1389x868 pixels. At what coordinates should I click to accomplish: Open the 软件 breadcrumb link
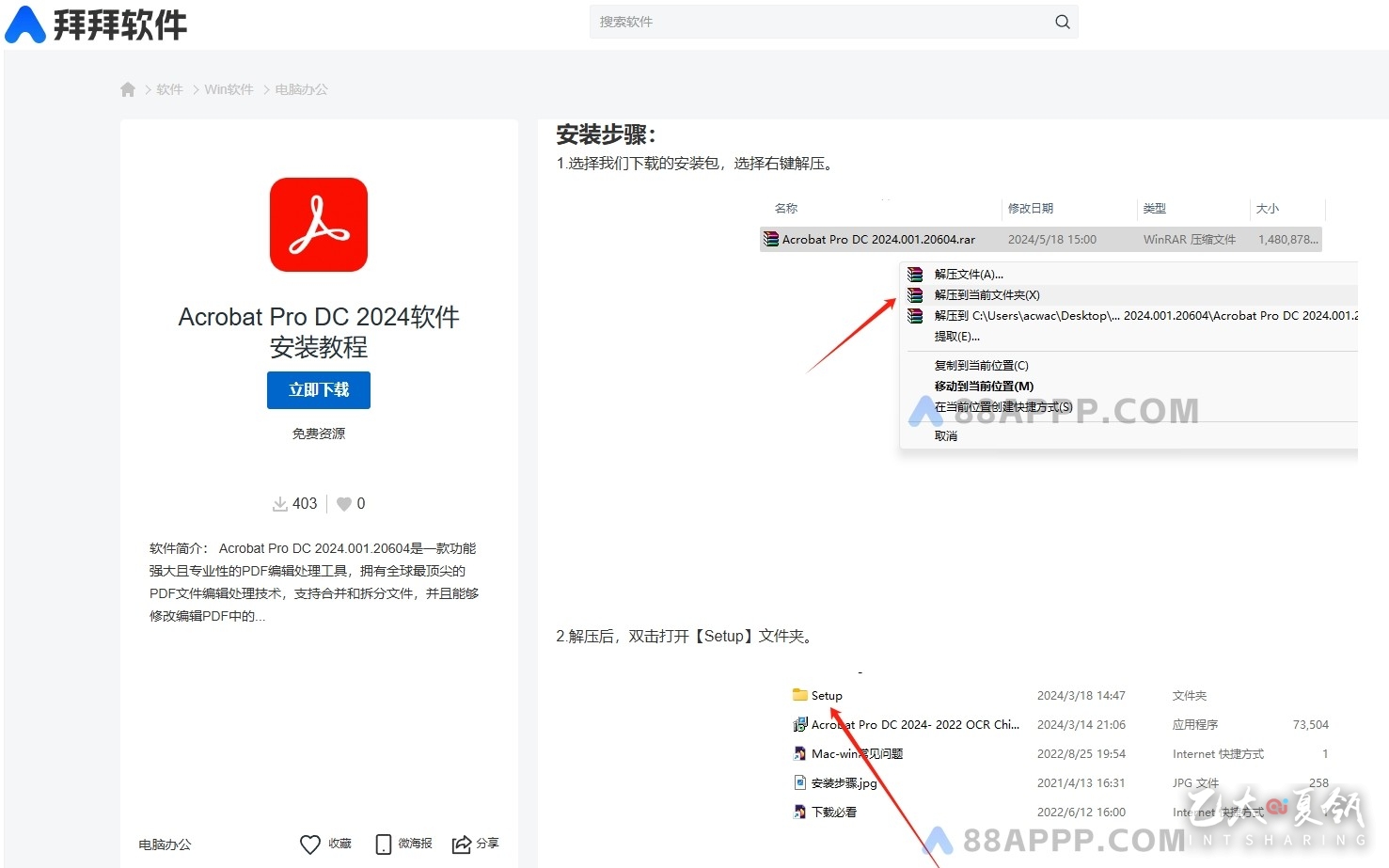tap(169, 89)
